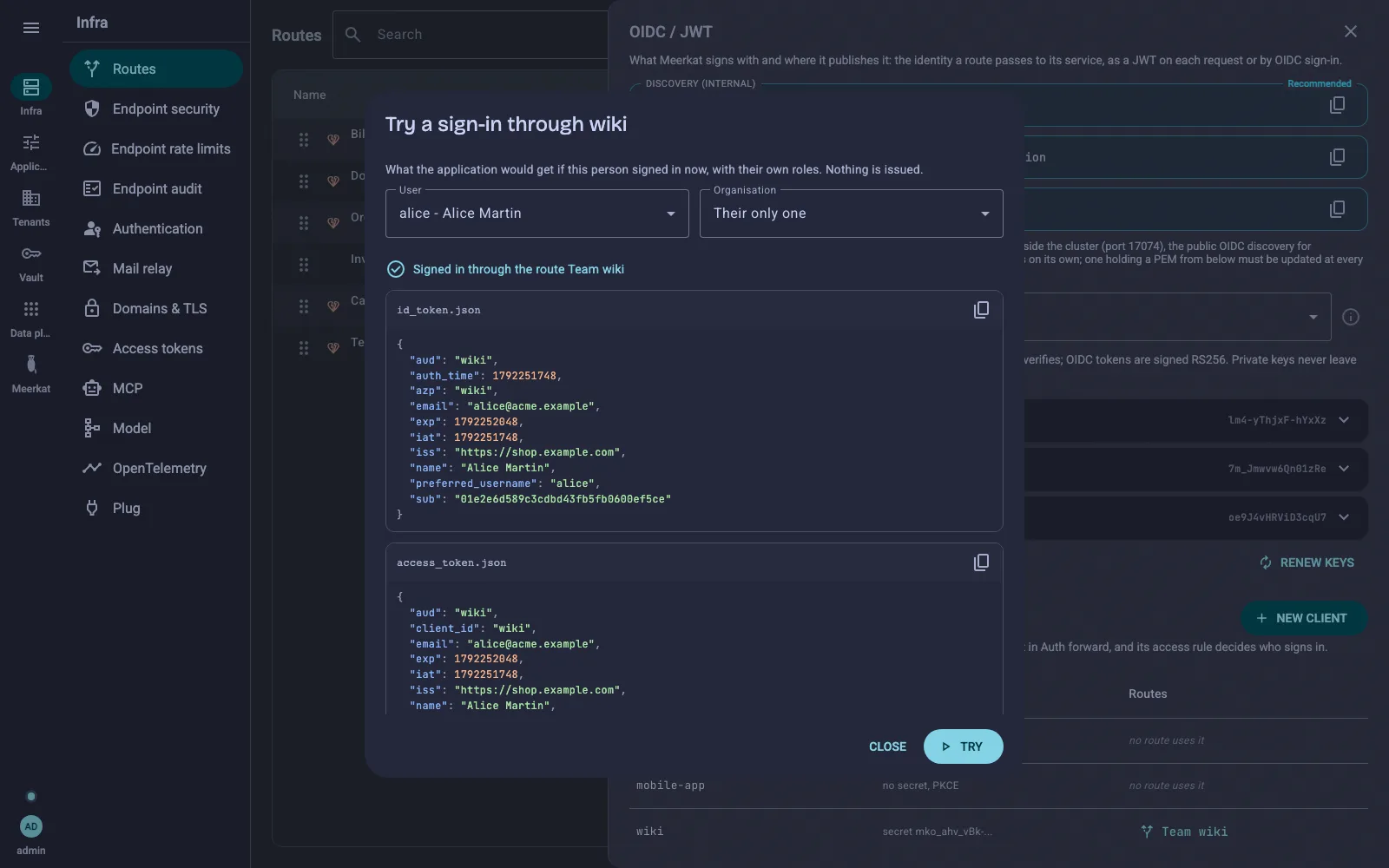The width and height of the screenshot is (1389, 868).
Task: Open the Meerkat rail icon
Action: (x=31, y=374)
